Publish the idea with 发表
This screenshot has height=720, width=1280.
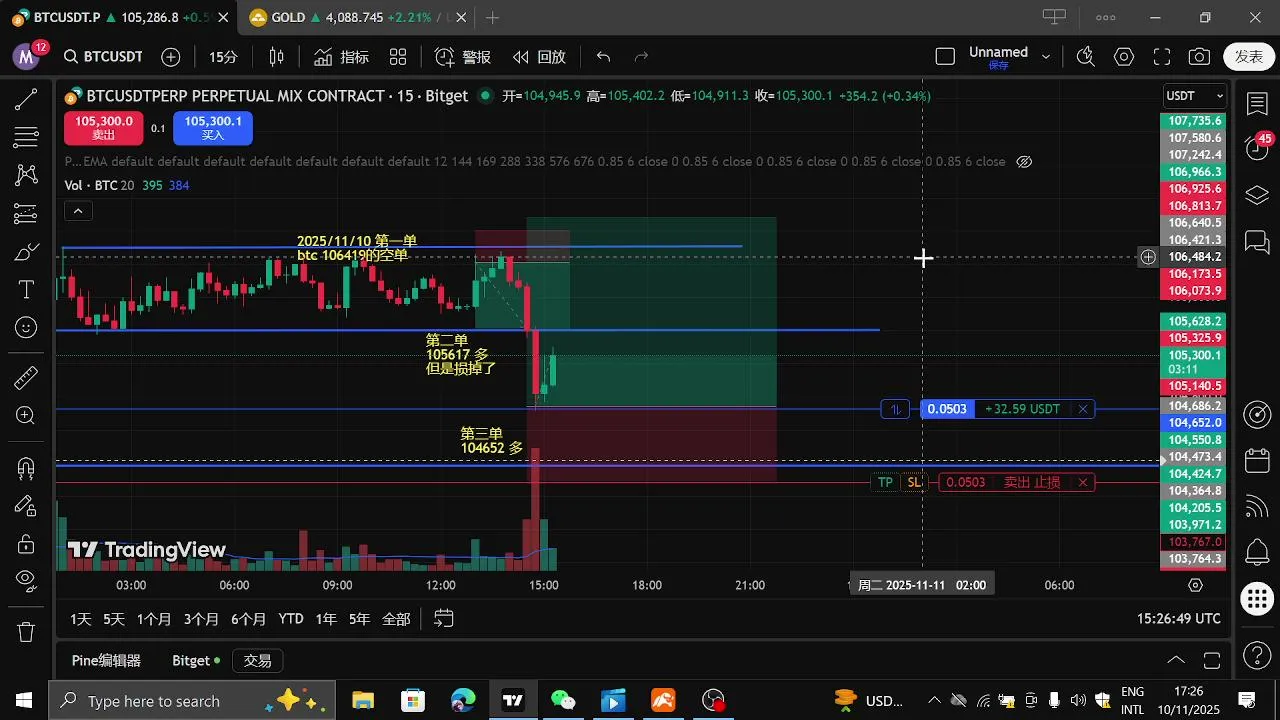pyautogui.click(x=1249, y=57)
